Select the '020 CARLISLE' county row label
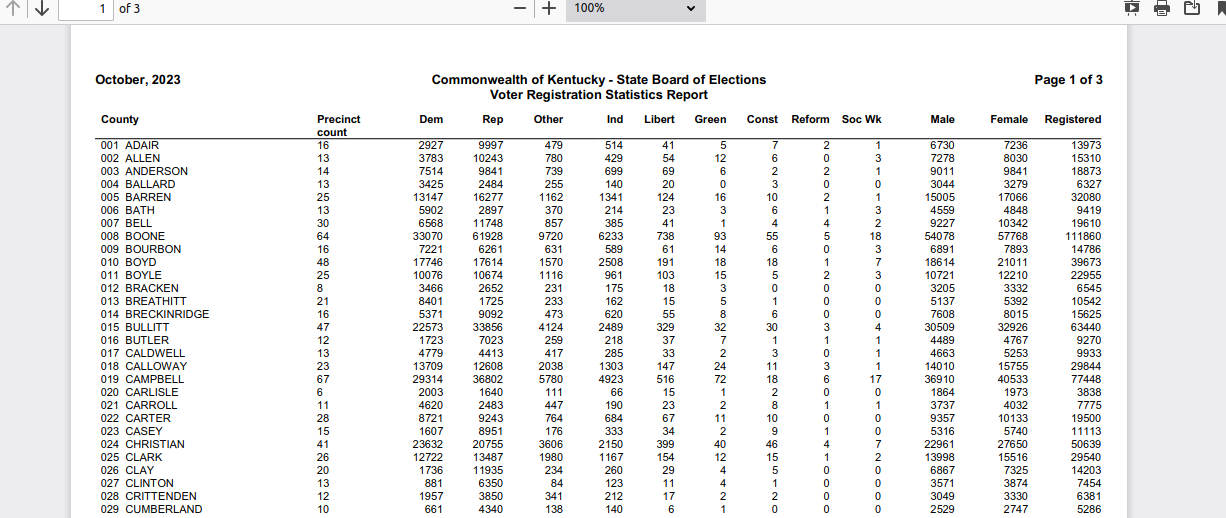 coord(140,392)
